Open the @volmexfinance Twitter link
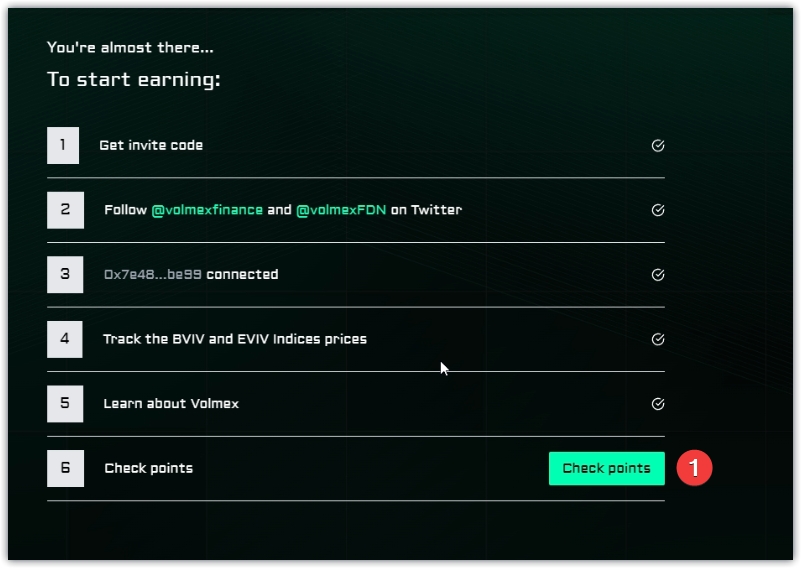801x568 pixels. pyautogui.click(x=207, y=210)
